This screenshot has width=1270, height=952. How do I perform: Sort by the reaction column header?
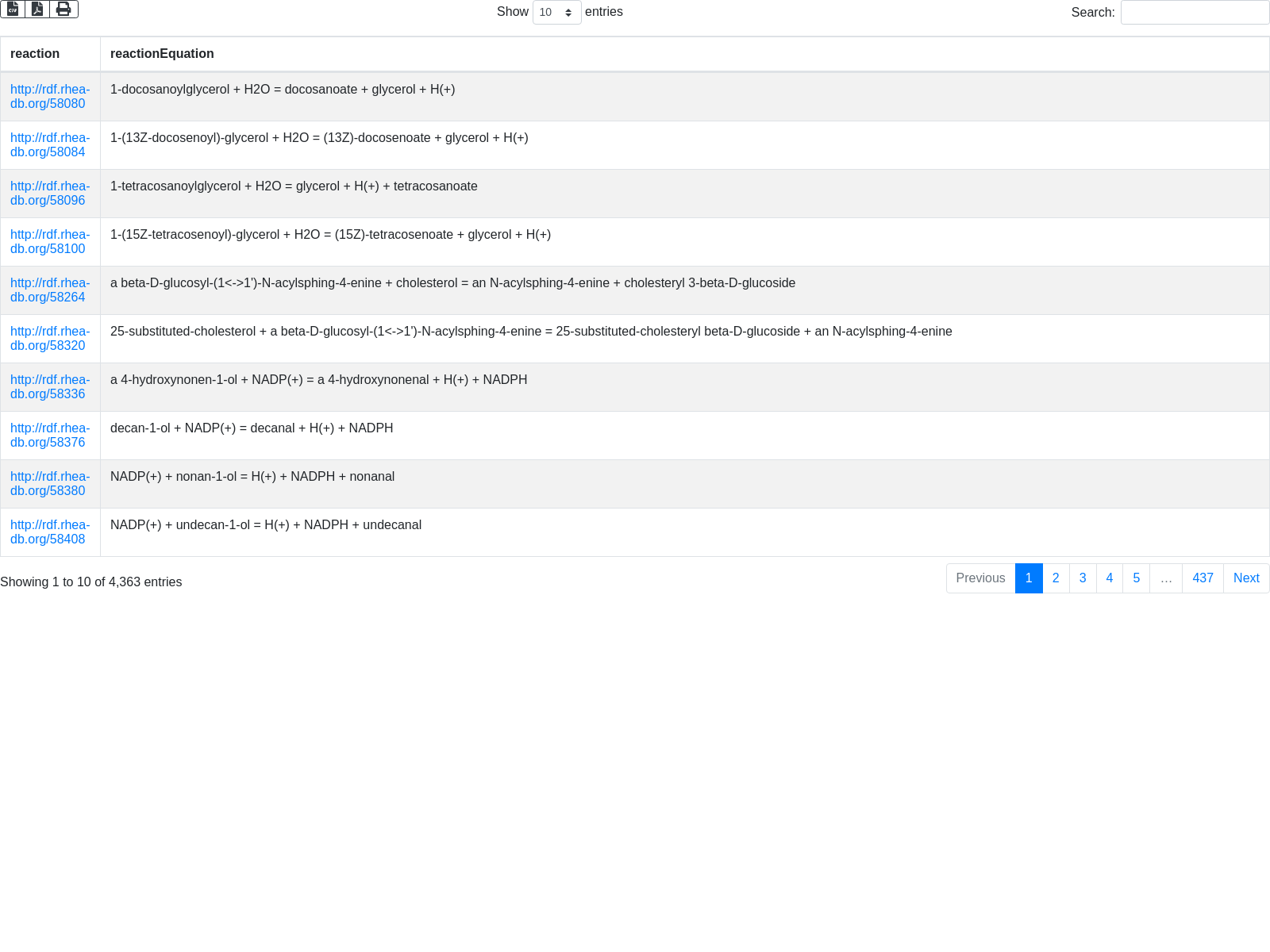[x=35, y=54]
